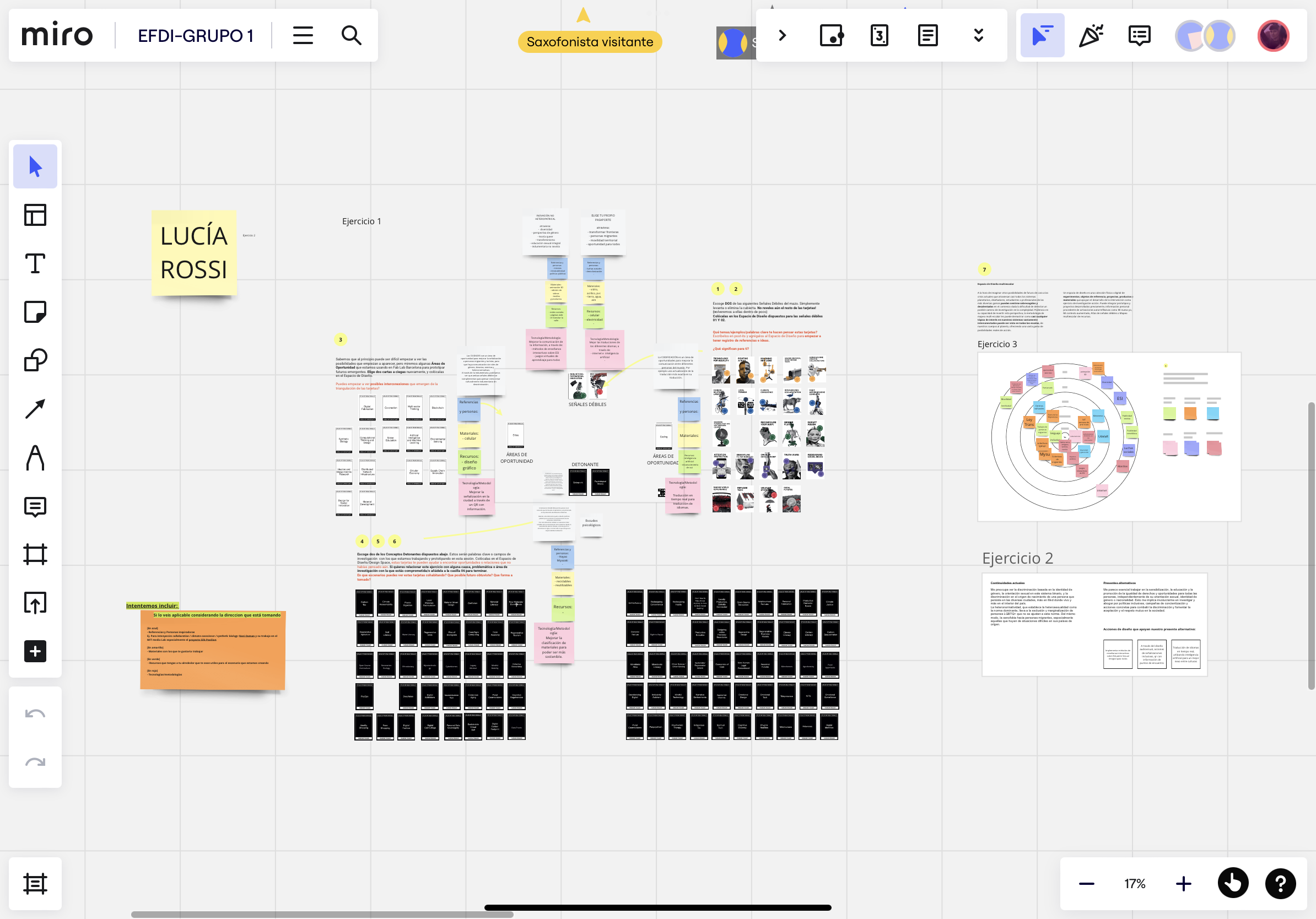Open the main hamburger menu

(303, 35)
